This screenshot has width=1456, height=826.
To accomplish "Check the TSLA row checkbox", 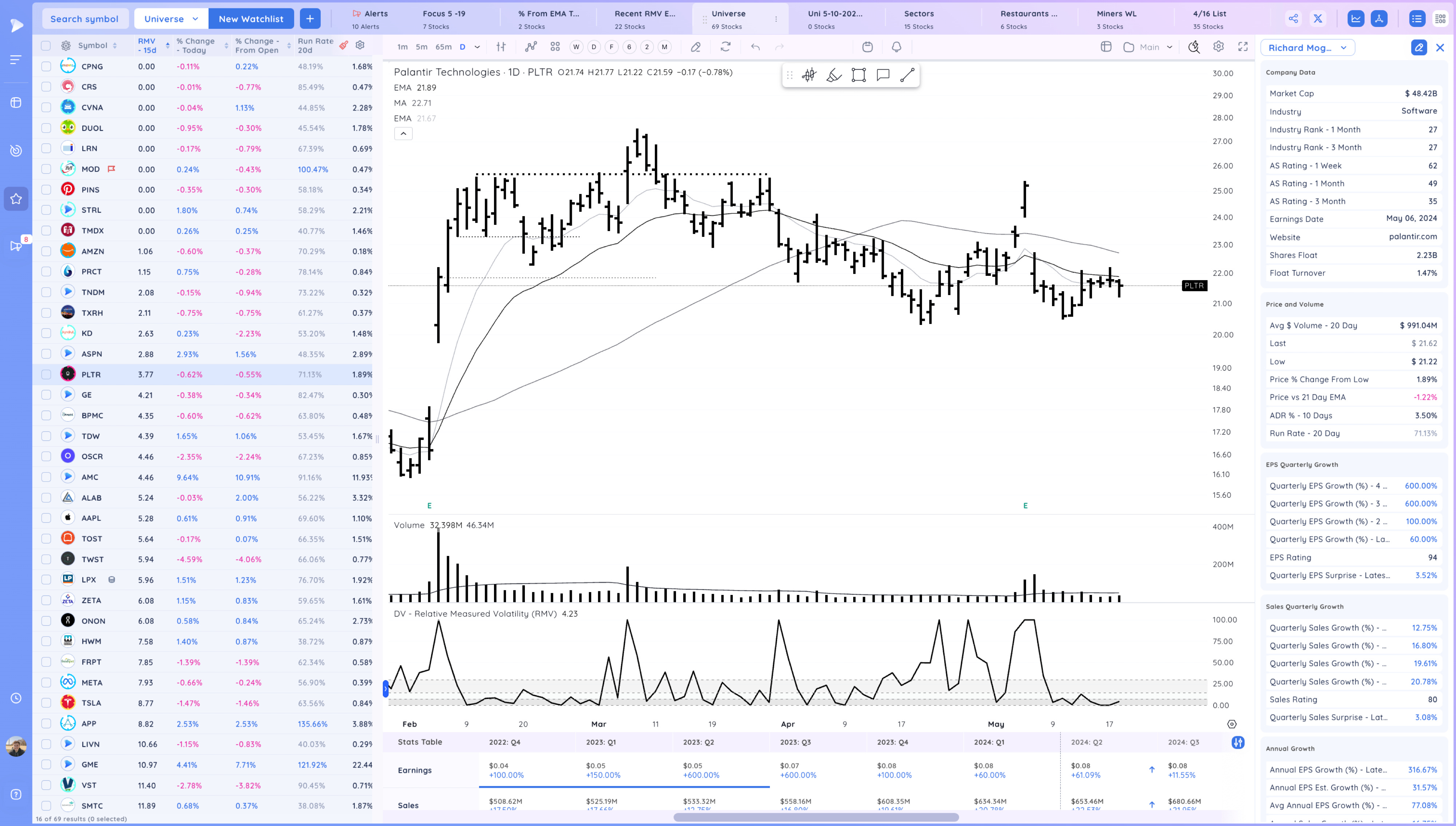I will 46,703.
